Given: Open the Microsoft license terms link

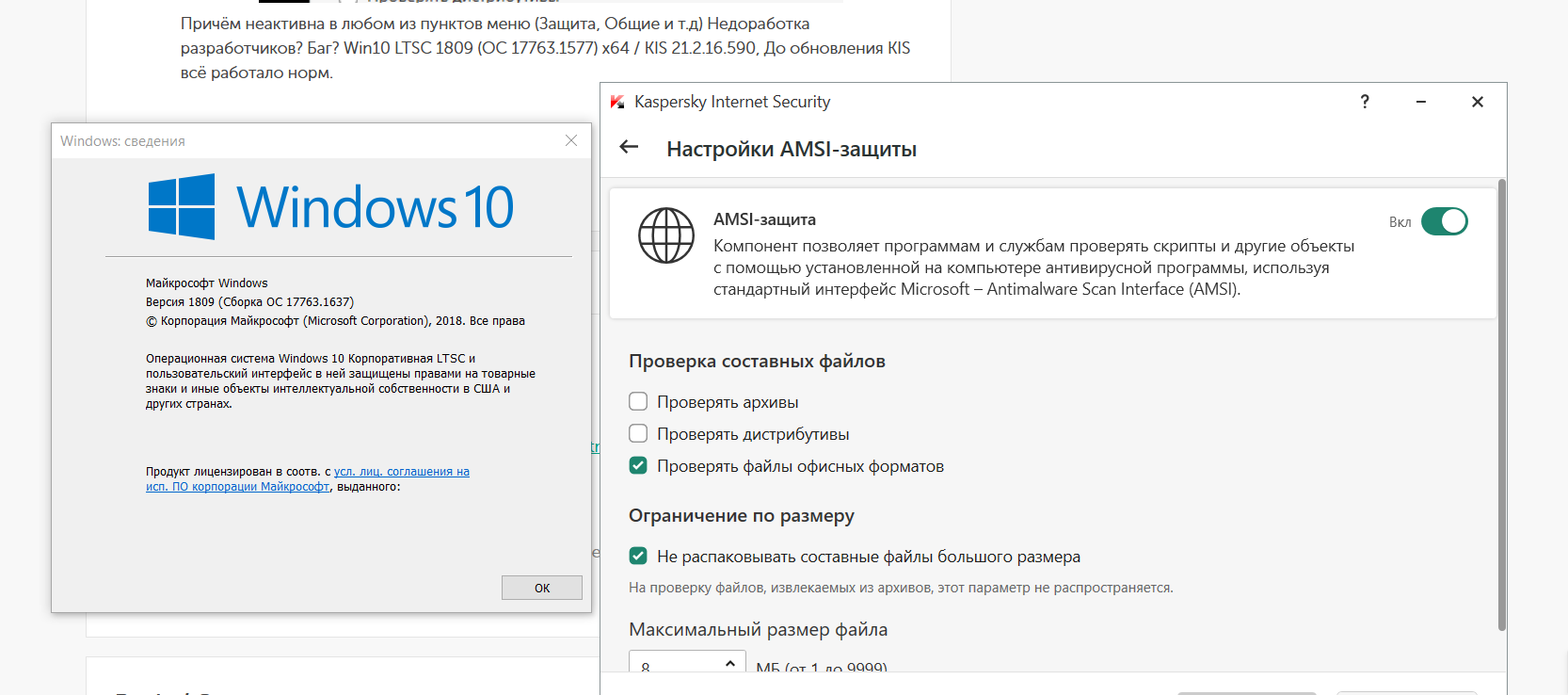Looking at the screenshot, I should point(308,479).
